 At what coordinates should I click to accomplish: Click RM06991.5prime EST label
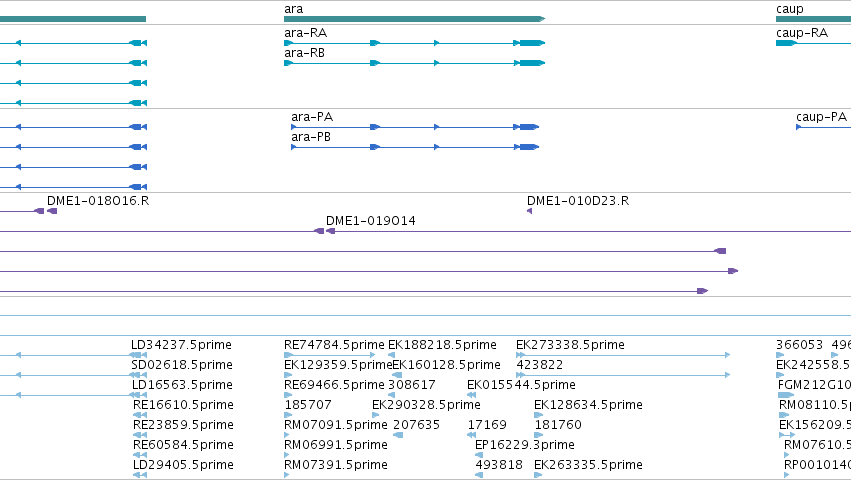tap(336, 445)
